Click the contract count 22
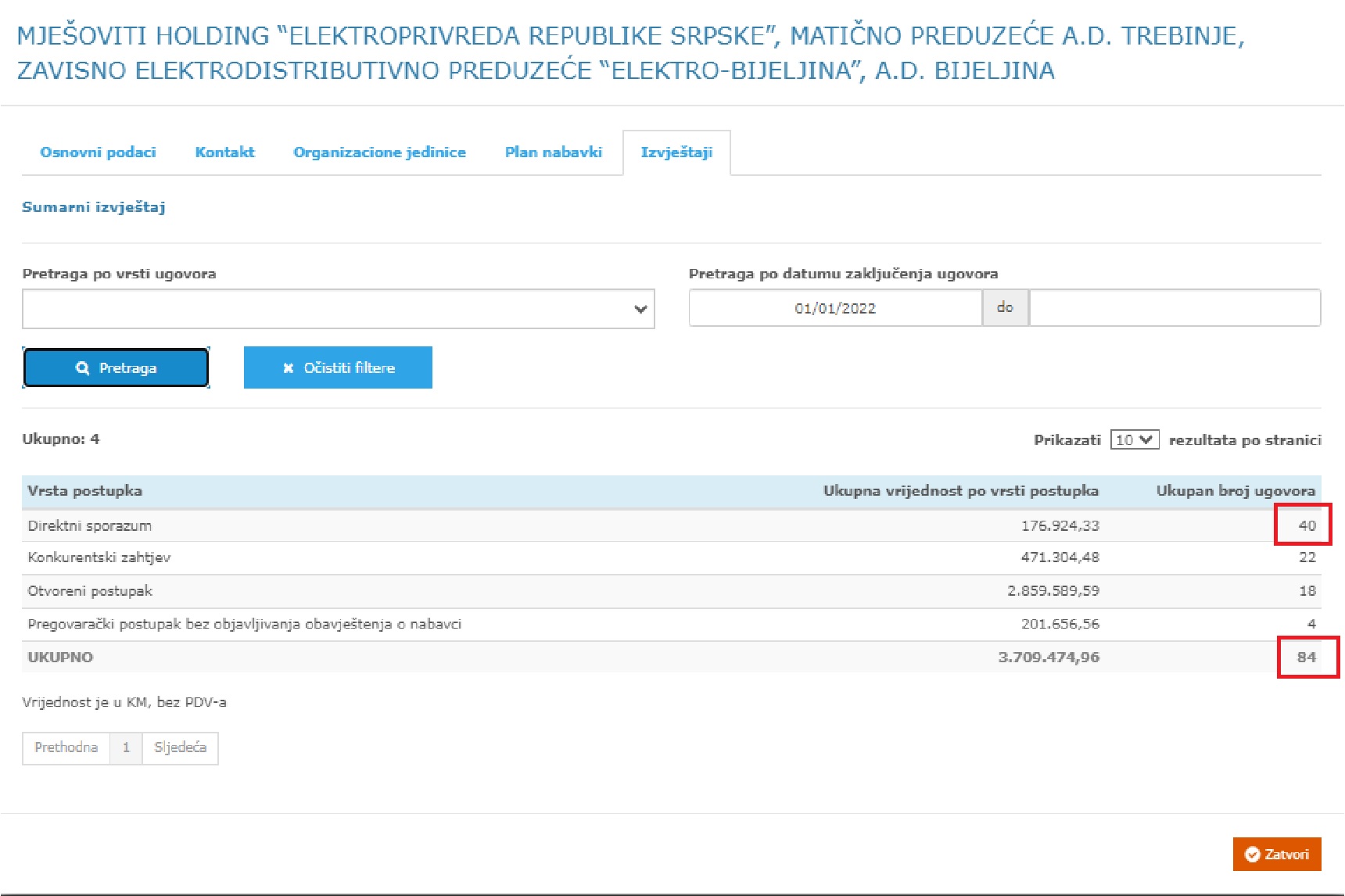This screenshot has height=896, width=1345. pos(1307,557)
